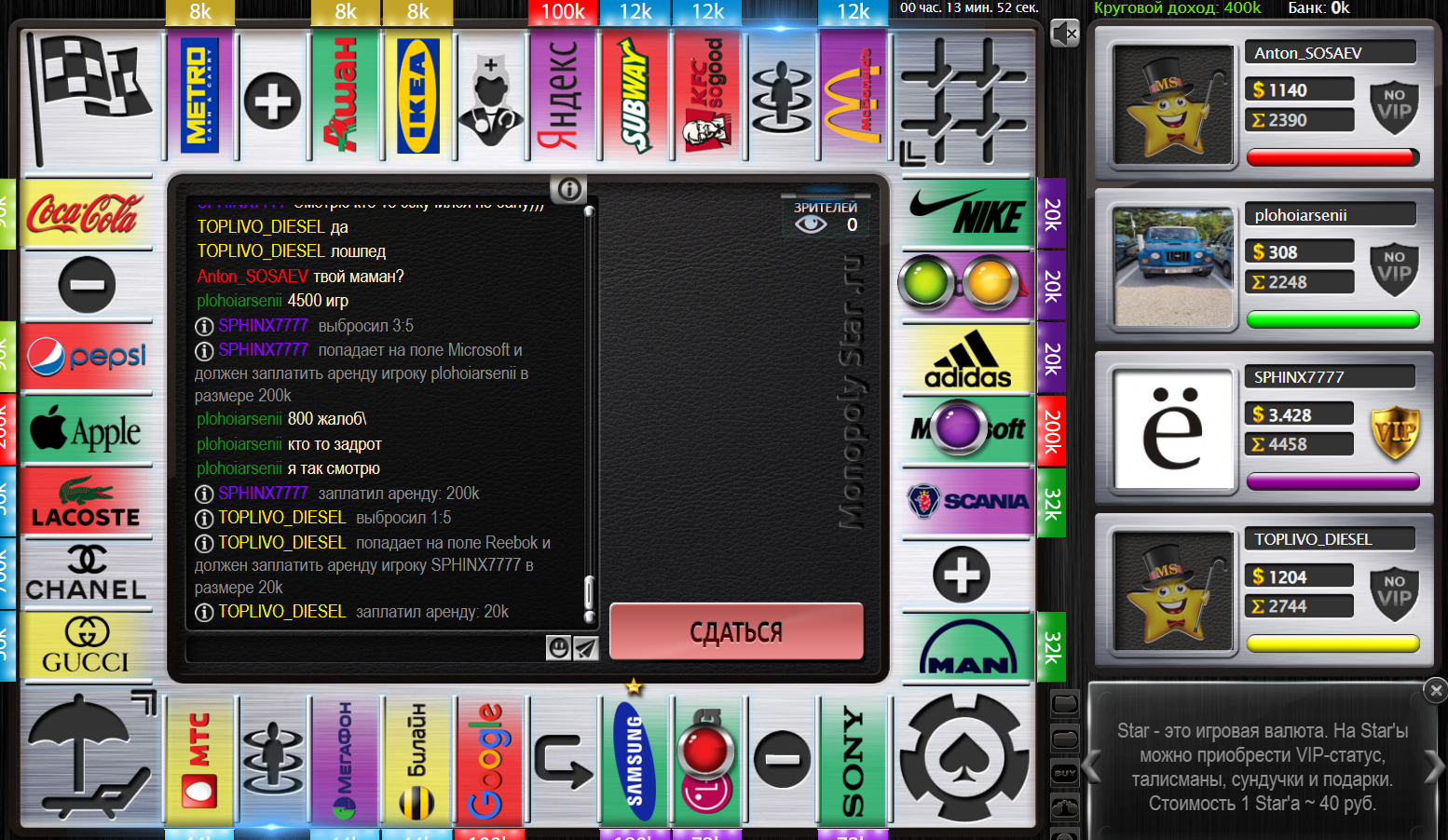The height and width of the screenshot is (840, 1448).
Task: Select the Subway property cell
Action: pyautogui.click(x=635, y=96)
